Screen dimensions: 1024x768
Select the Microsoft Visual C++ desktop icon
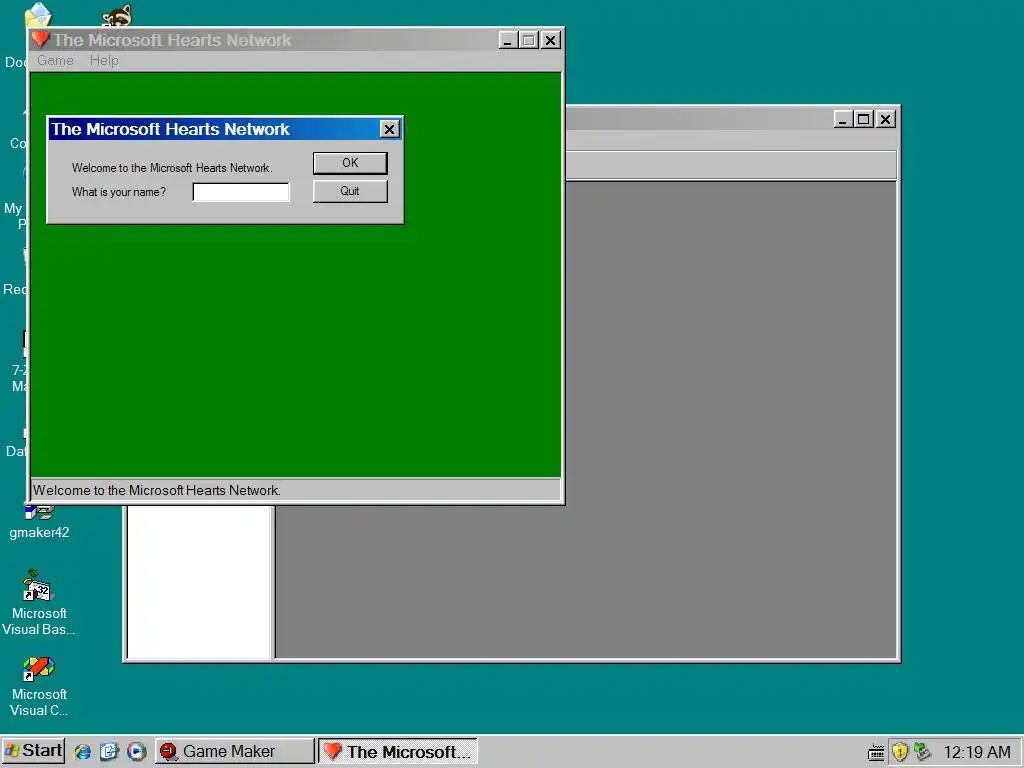point(39,686)
